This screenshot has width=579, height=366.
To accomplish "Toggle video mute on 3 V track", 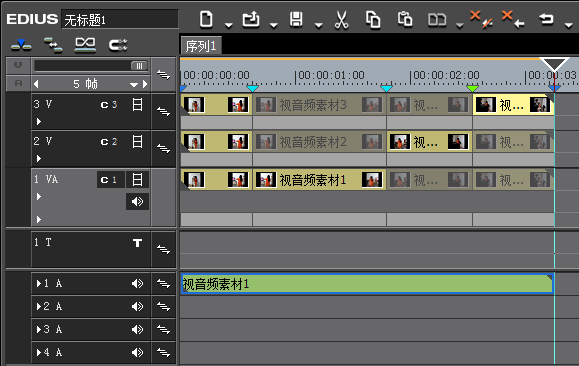I will point(137,105).
